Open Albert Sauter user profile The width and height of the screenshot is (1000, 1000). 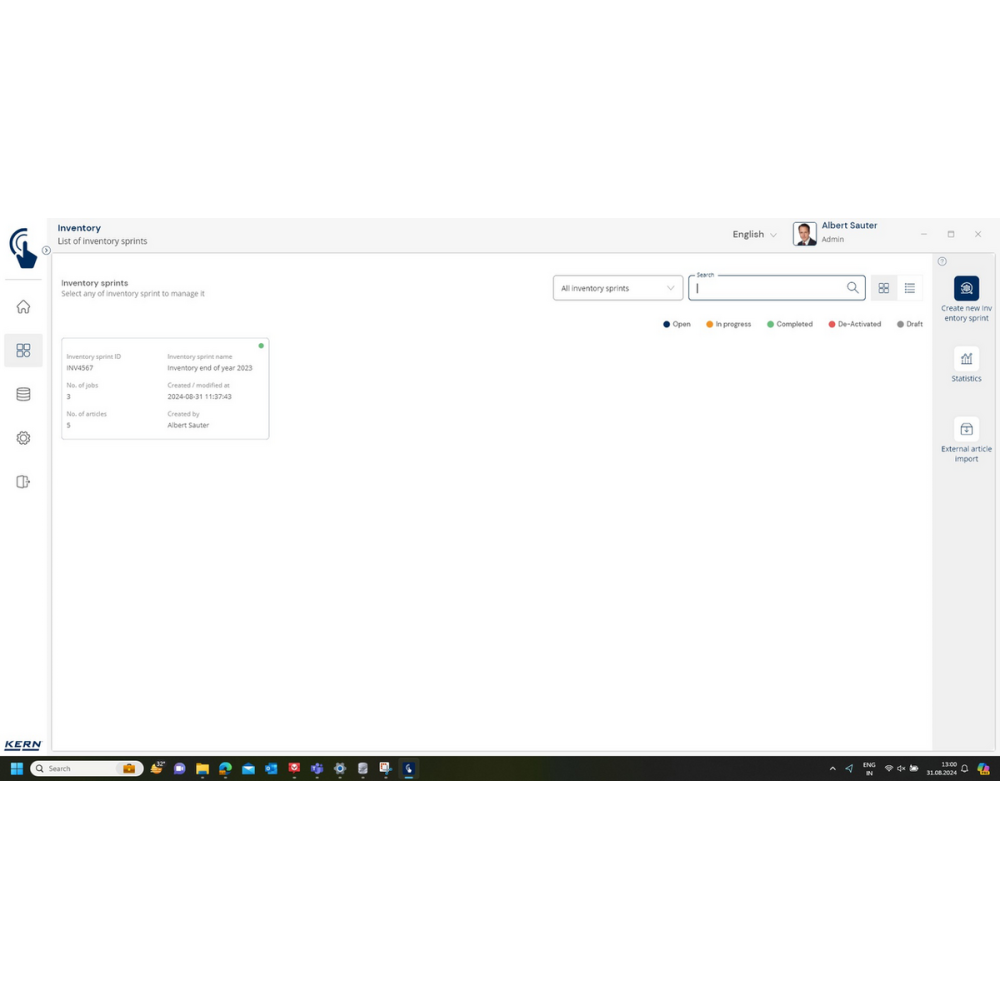(x=835, y=233)
